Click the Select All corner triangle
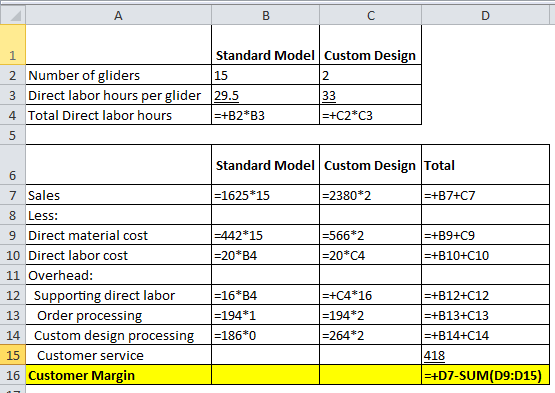Viewport: 555px width, 393px height. [13, 16]
